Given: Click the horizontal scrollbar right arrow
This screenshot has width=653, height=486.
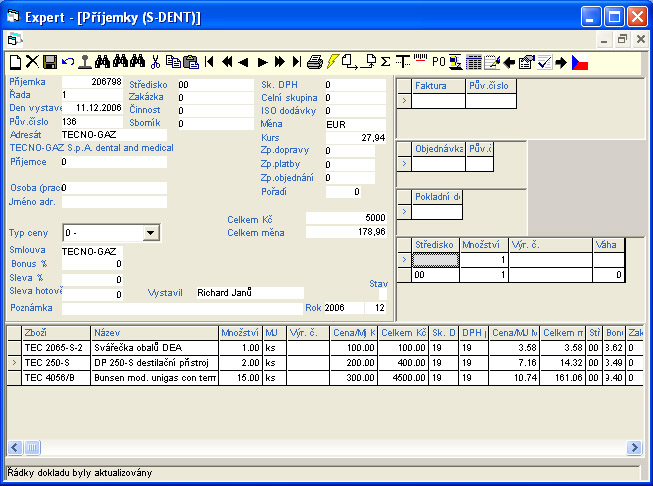Looking at the screenshot, I should point(634,447).
